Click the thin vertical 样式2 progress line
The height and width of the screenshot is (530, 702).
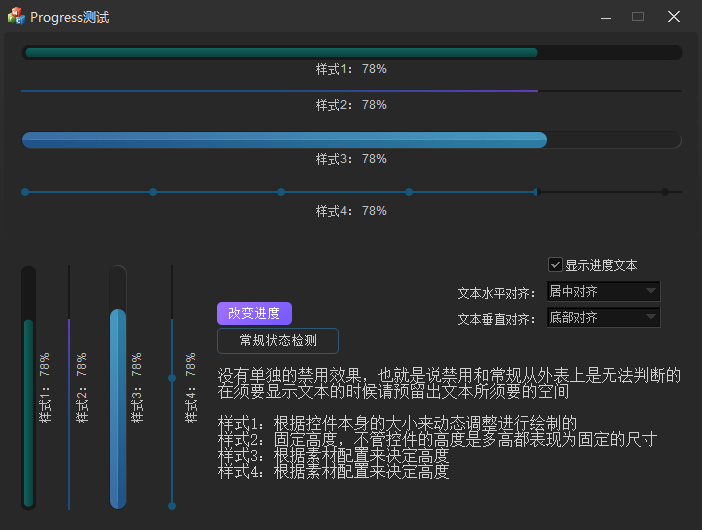point(69,388)
